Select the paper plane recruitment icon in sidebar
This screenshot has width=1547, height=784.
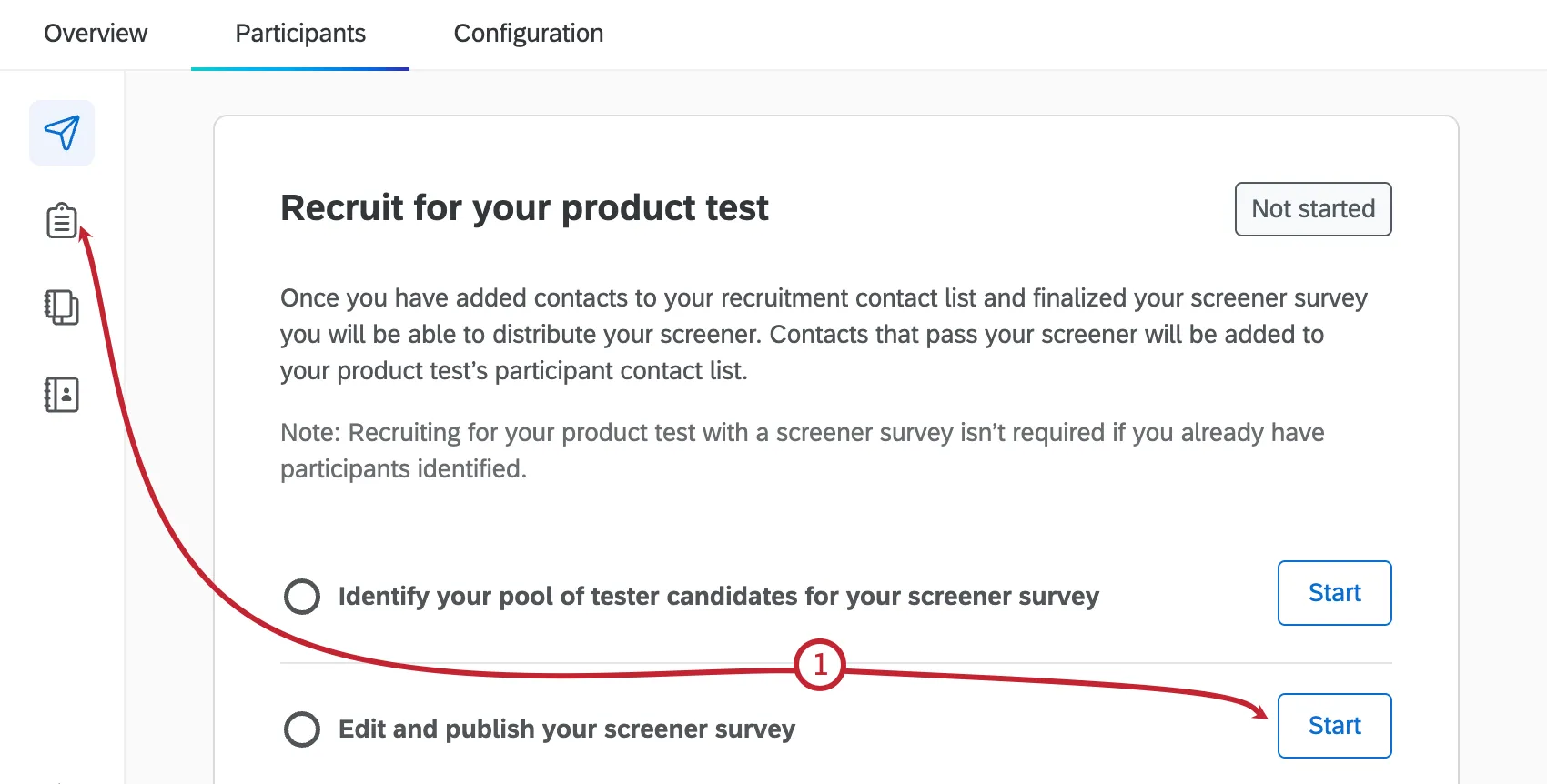[x=62, y=133]
